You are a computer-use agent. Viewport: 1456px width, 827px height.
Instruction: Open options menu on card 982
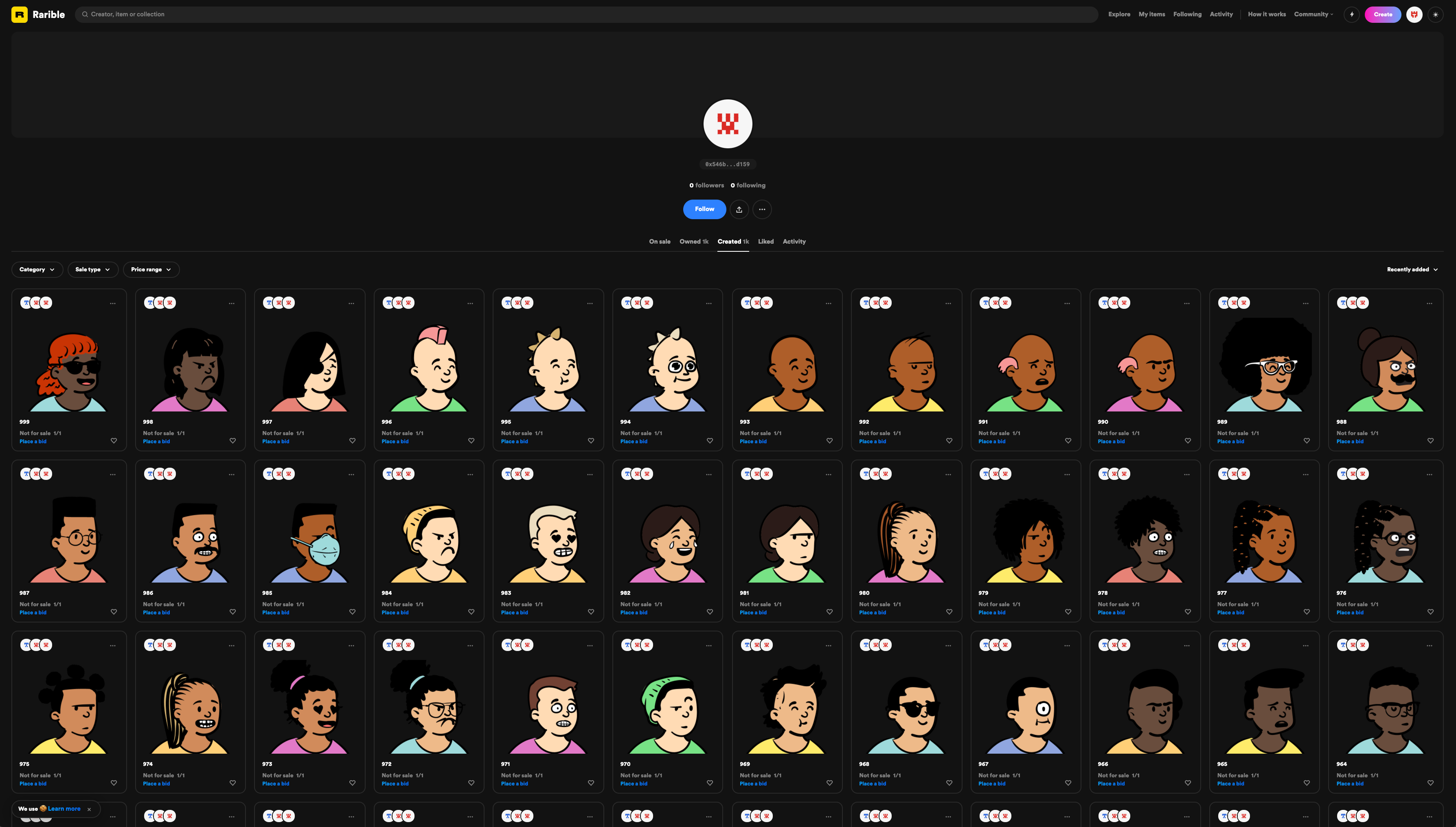709,474
